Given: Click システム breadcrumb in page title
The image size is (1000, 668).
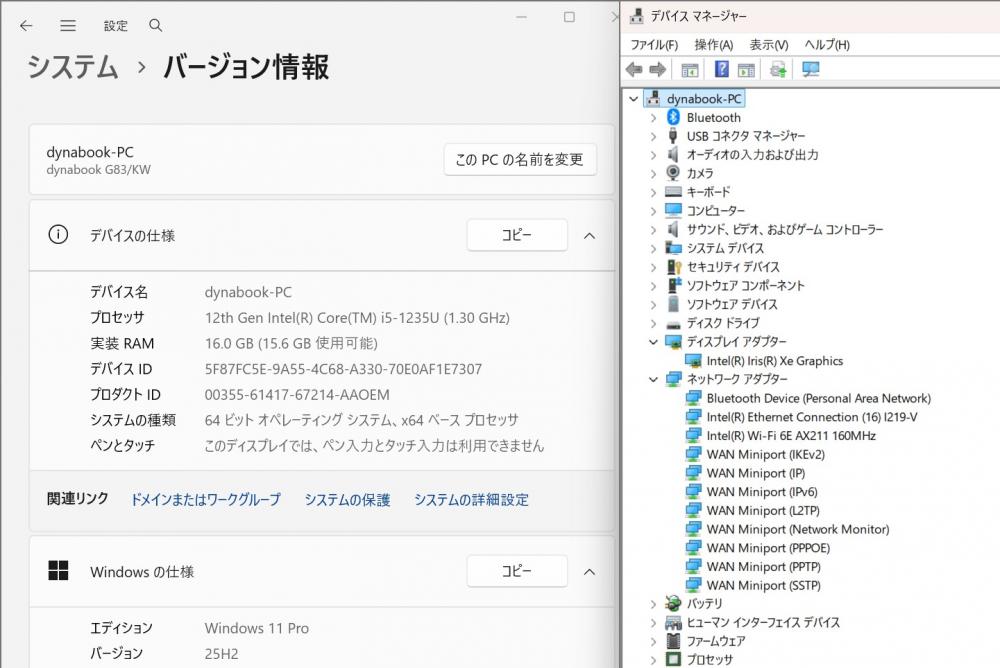Looking at the screenshot, I should pos(73,66).
